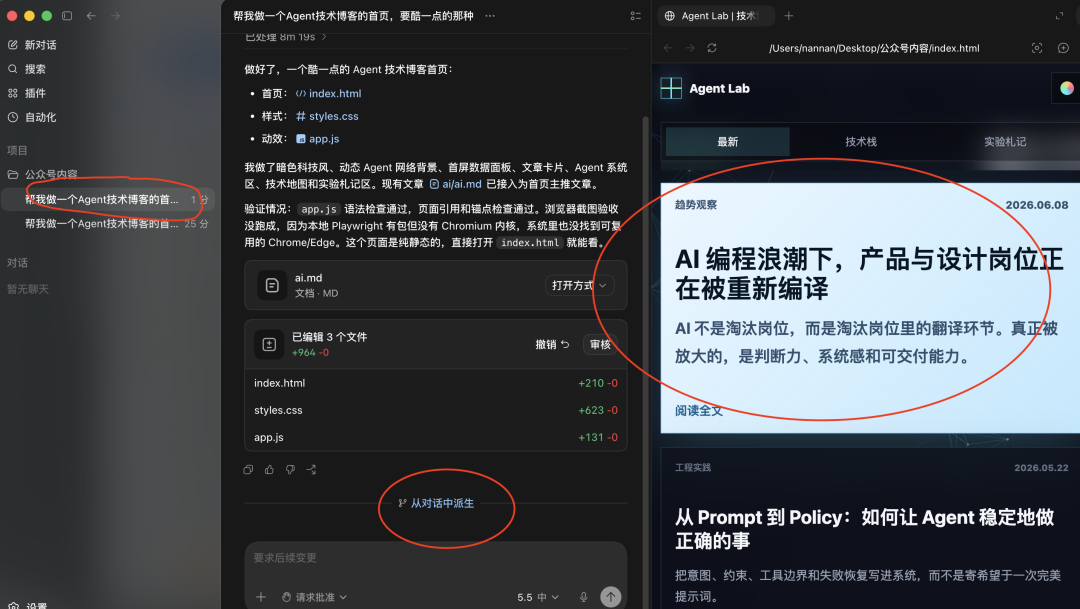Image resolution: width=1080 pixels, height=609 pixels.
Task: Collapse the 公众号内容 project folder
Action: click(x=43, y=174)
